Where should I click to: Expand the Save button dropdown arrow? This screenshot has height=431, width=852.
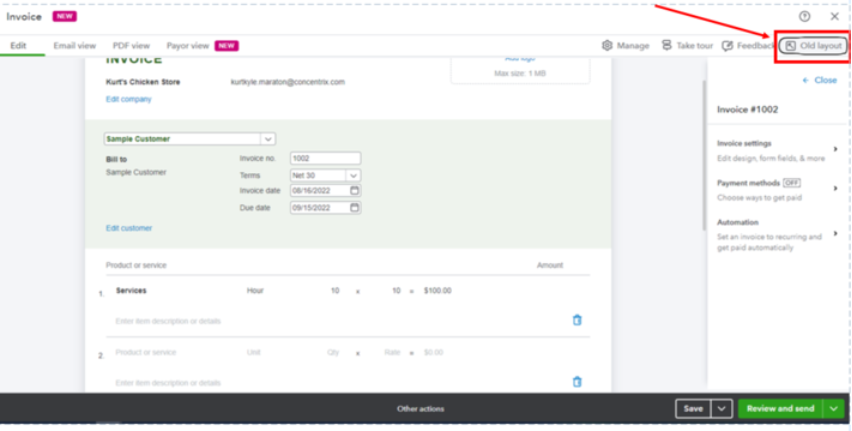722,409
